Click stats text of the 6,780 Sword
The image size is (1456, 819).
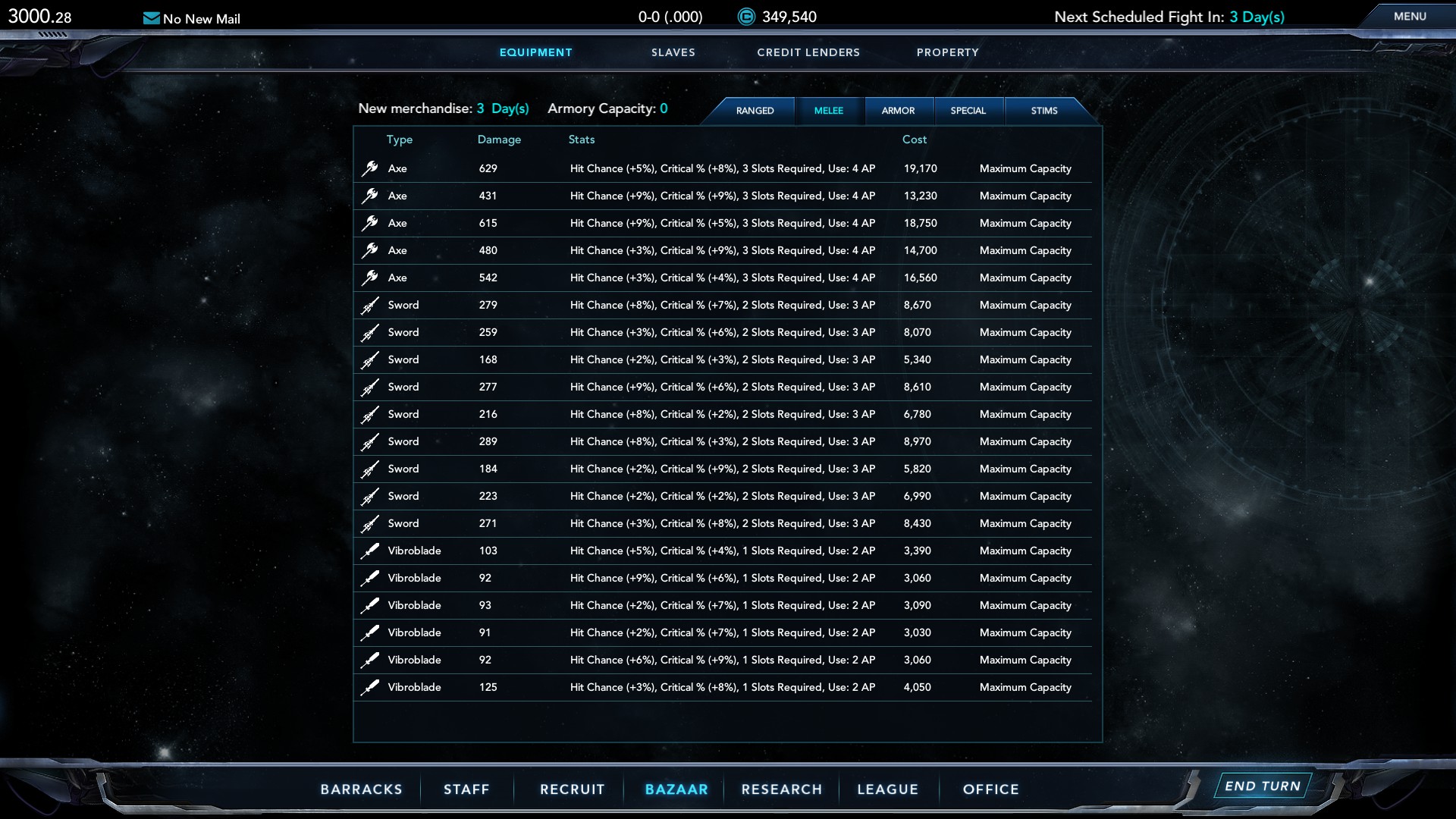click(723, 414)
